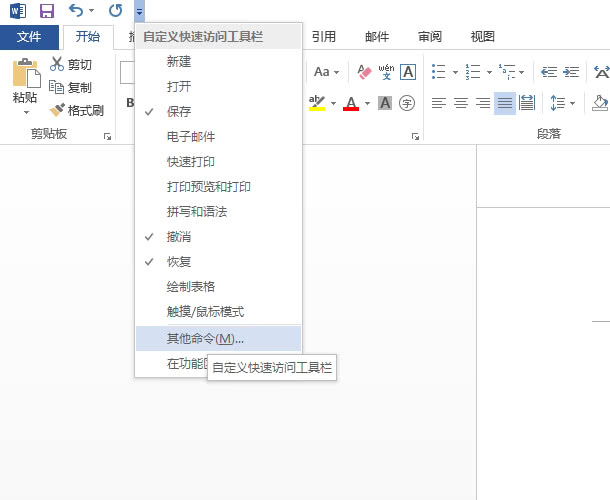Viewport: 610px width, 500px height.
Task: Switch to the 邮件 ribbon tab
Action: [x=377, y=37]
